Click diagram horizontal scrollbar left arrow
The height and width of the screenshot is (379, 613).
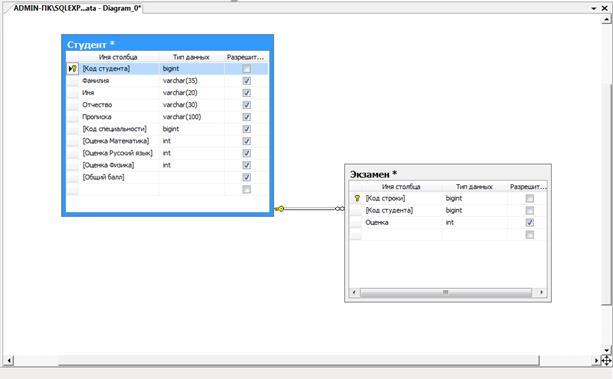(9, 360)
